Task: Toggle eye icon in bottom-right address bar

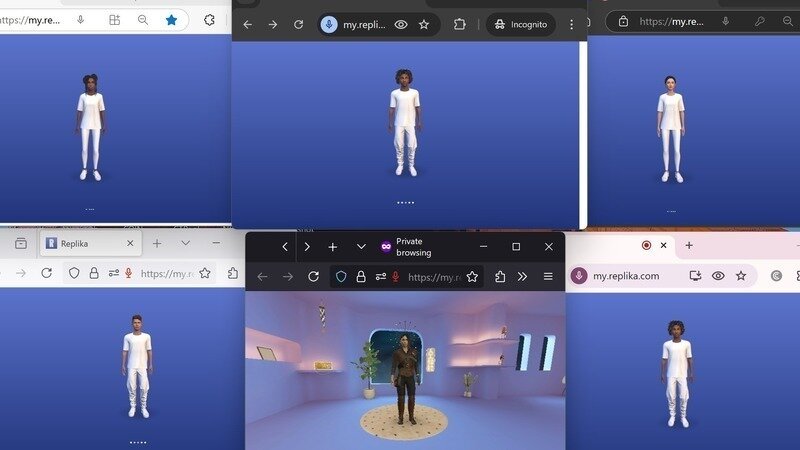Action: click(718, 276)
